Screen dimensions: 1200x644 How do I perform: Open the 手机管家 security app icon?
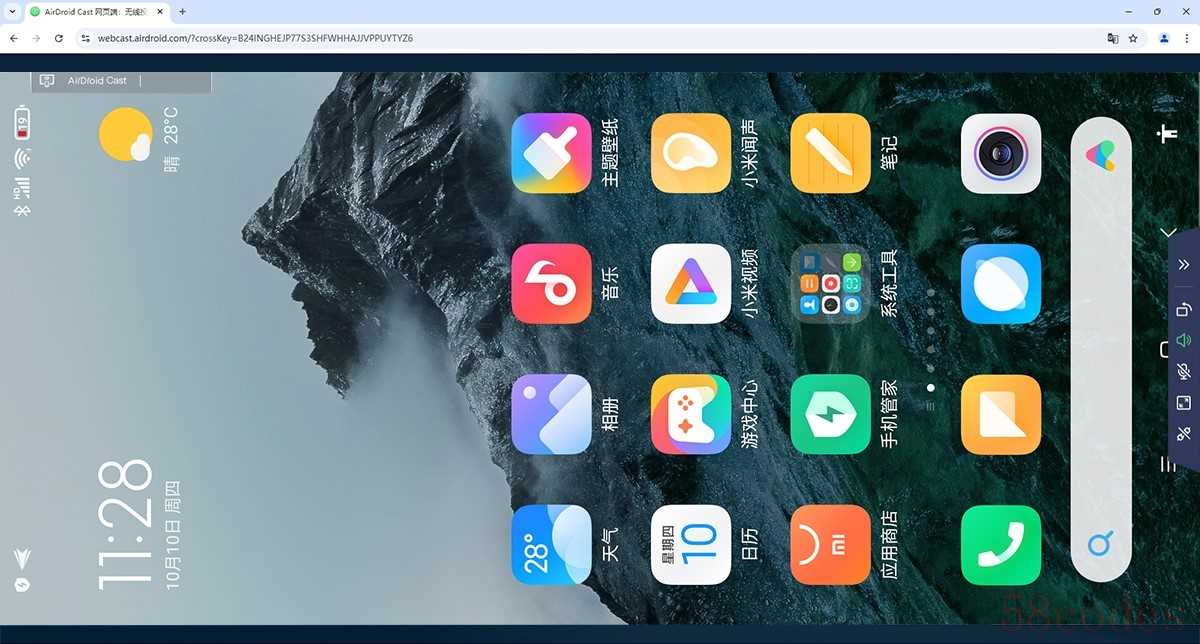click(x=831, y=414)
